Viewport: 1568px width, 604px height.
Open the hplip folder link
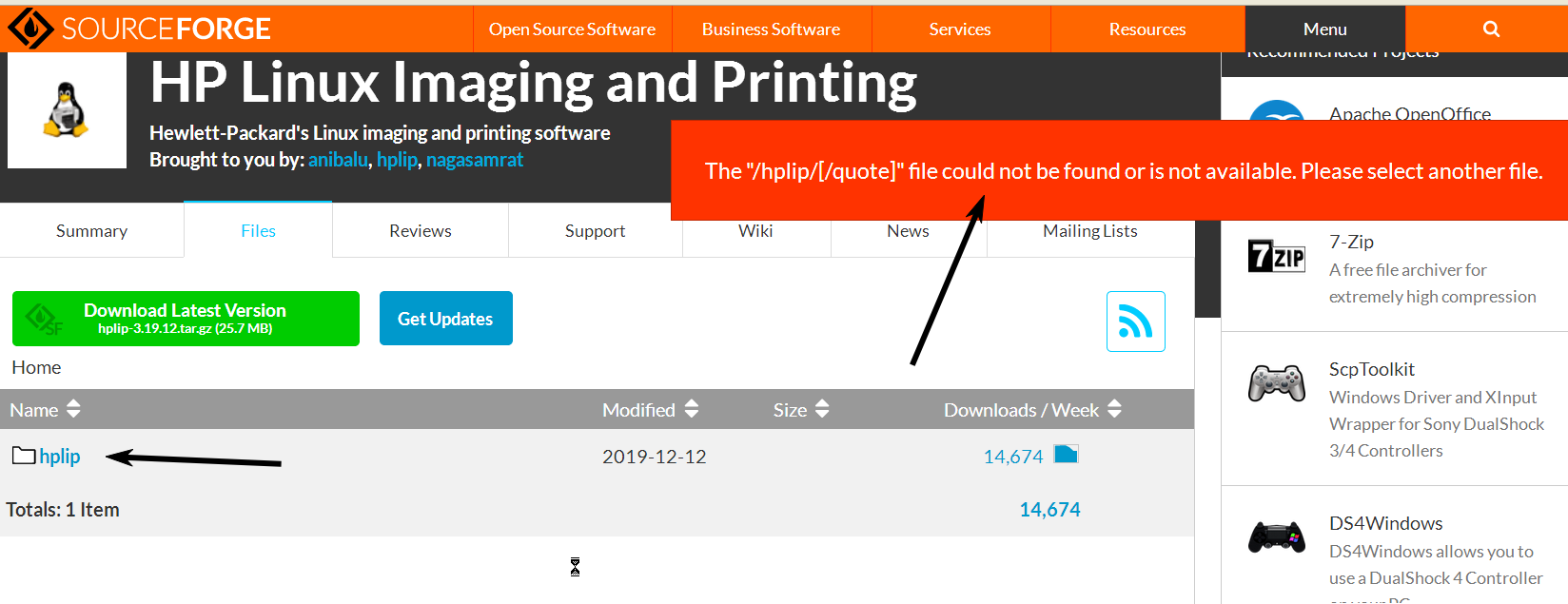59,457
